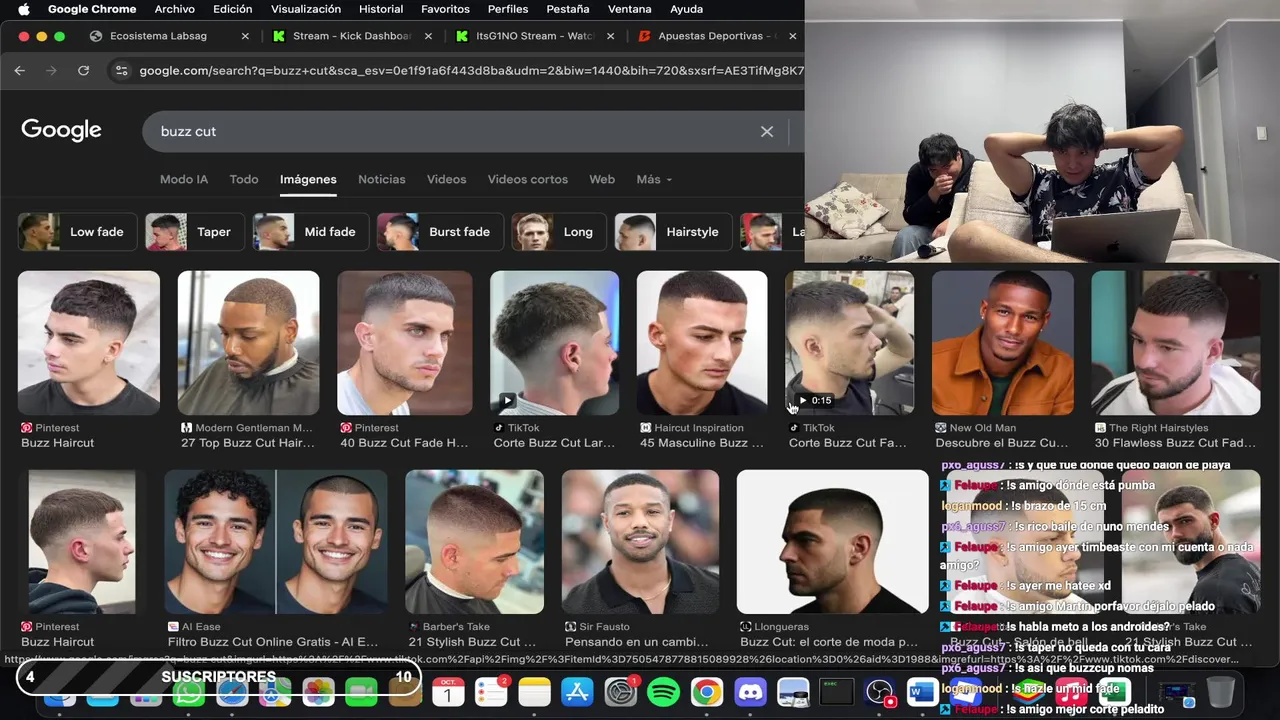
Task: Switch to the ItsG1NO Stream tab
Action: point(534,36)
